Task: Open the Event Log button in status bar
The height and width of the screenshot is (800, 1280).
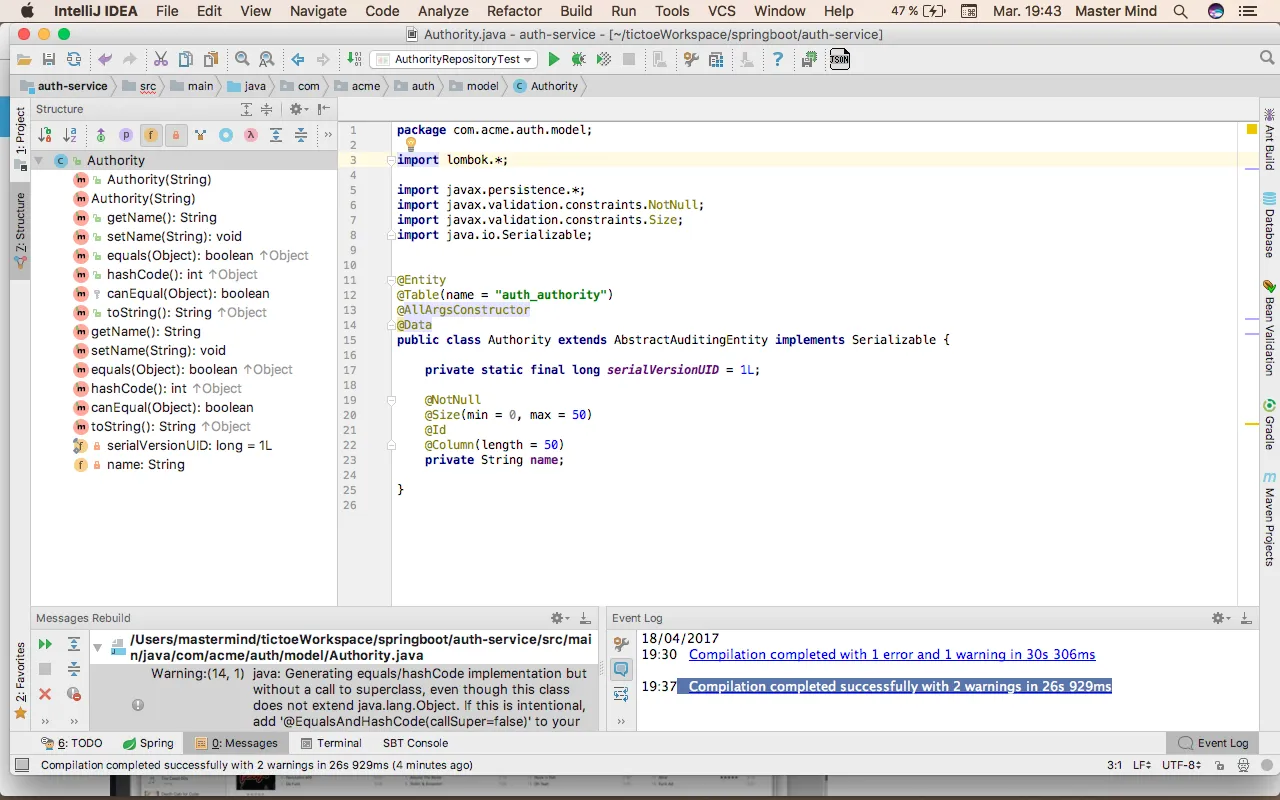Action: [1213, 743]
